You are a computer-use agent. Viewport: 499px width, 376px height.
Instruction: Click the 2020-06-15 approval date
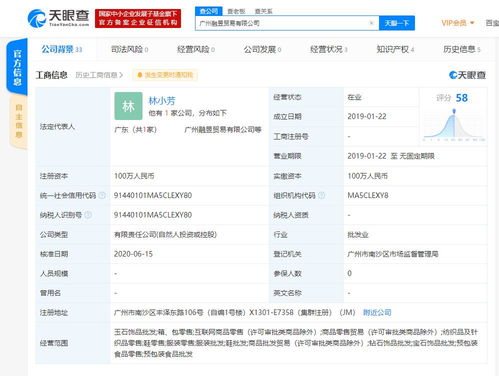click(x=133, y=254)
